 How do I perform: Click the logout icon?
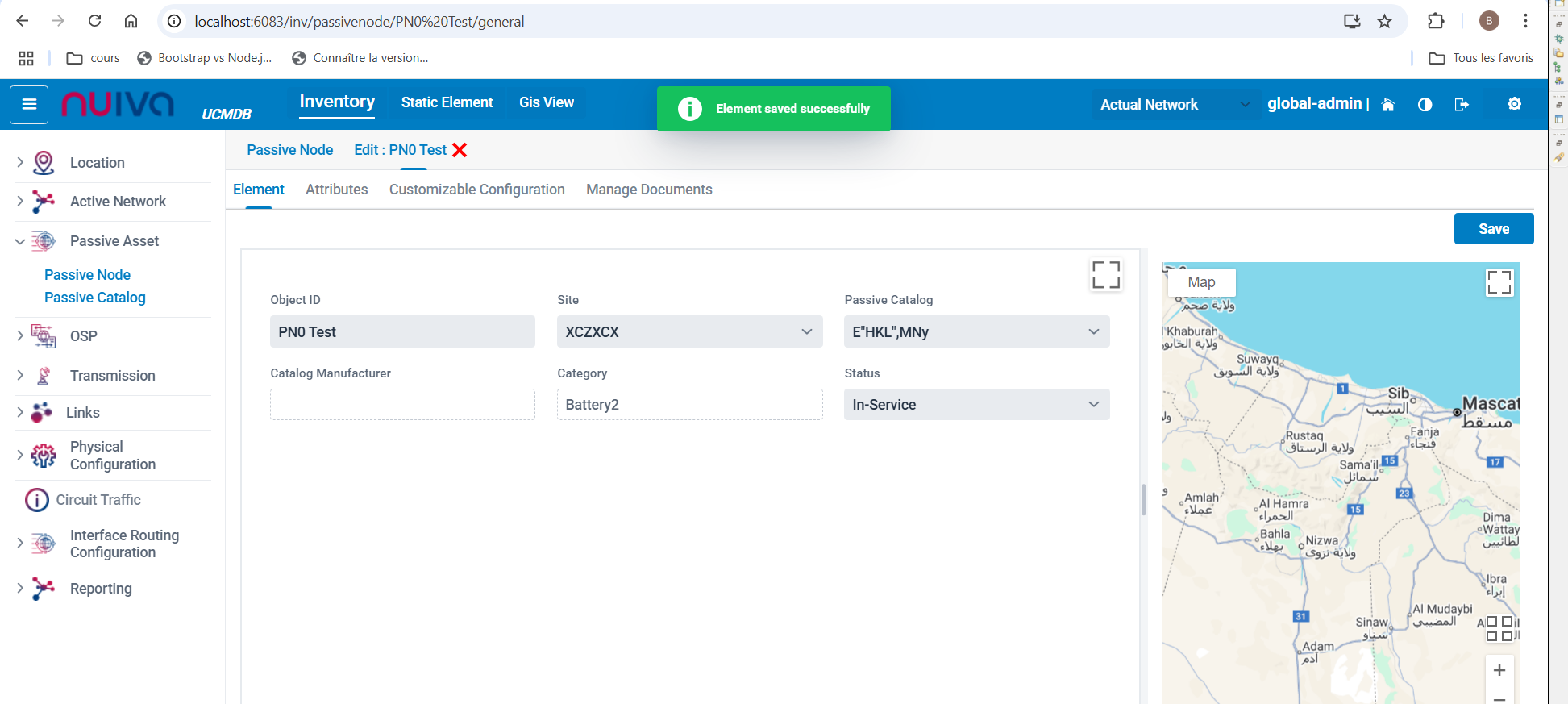1461,105
